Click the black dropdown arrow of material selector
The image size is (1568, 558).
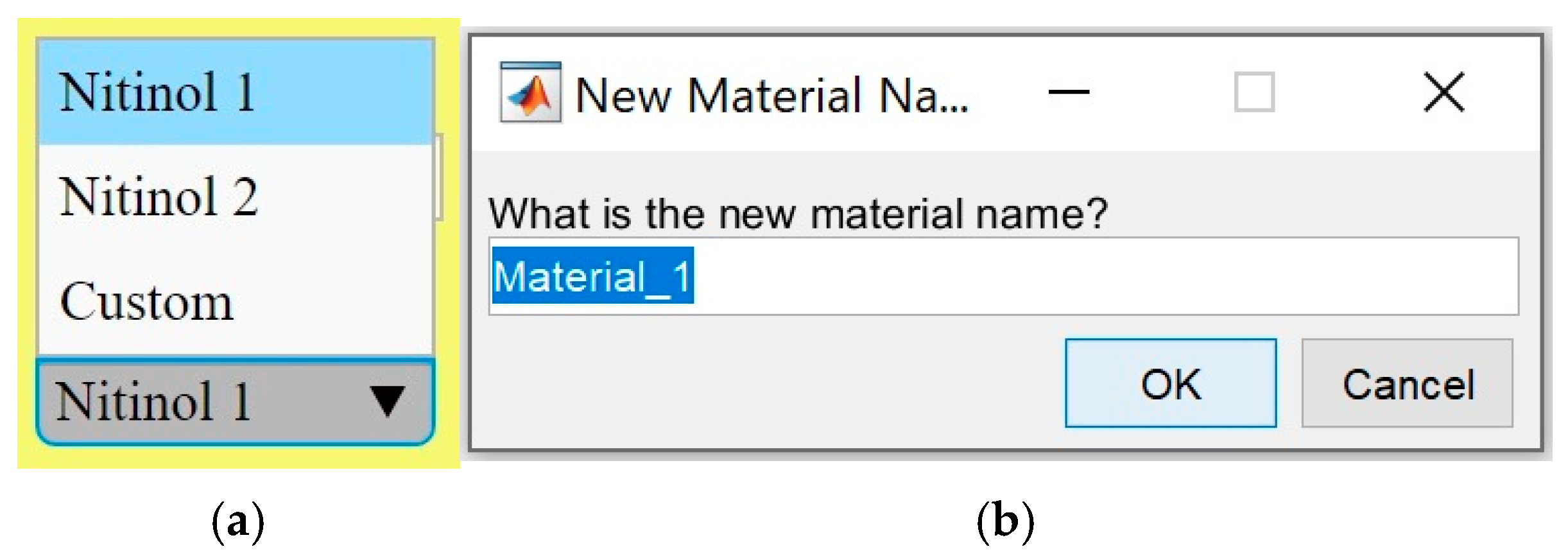click(388, 401)
